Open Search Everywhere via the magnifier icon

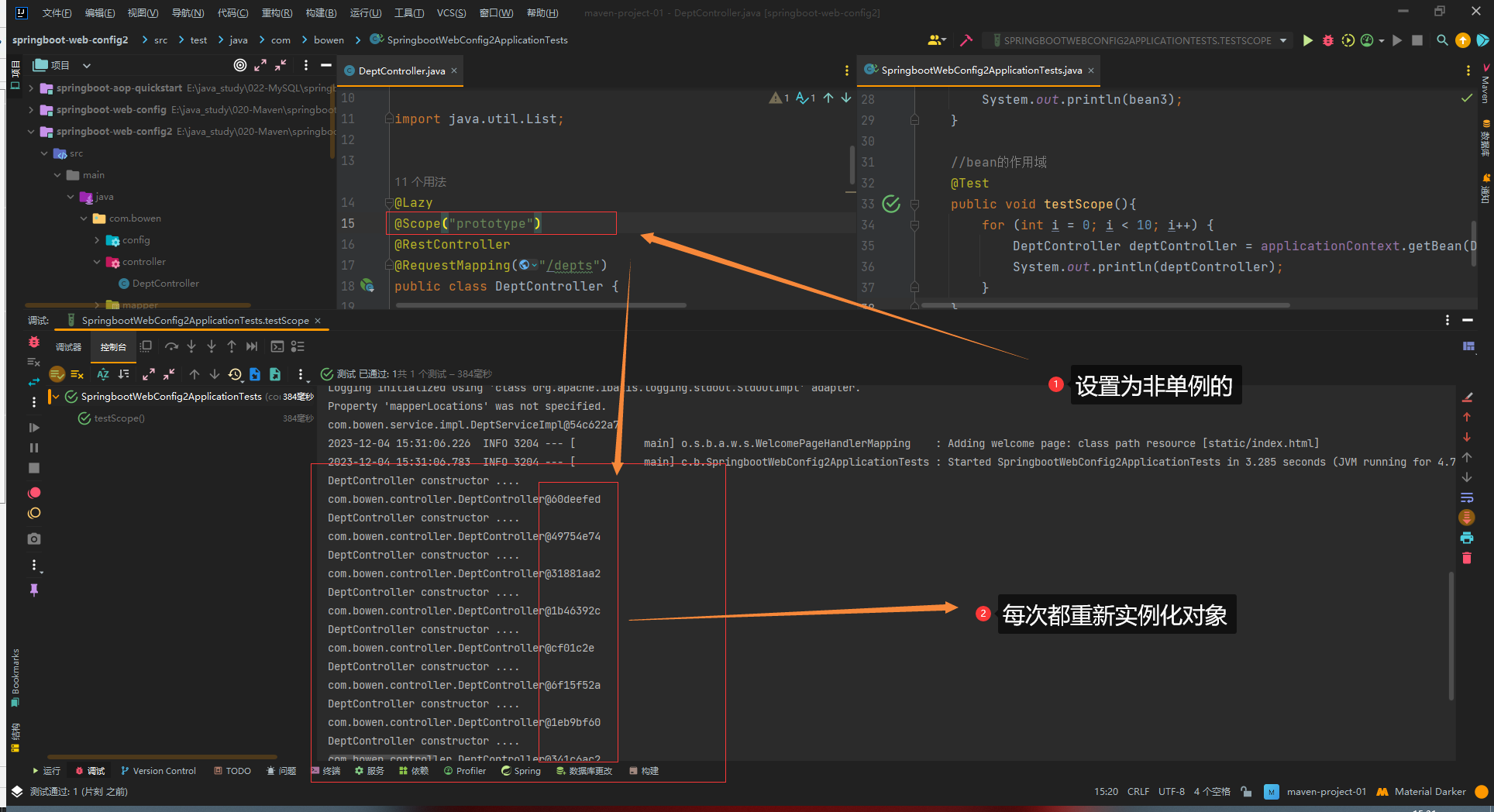coord(1442,40)
